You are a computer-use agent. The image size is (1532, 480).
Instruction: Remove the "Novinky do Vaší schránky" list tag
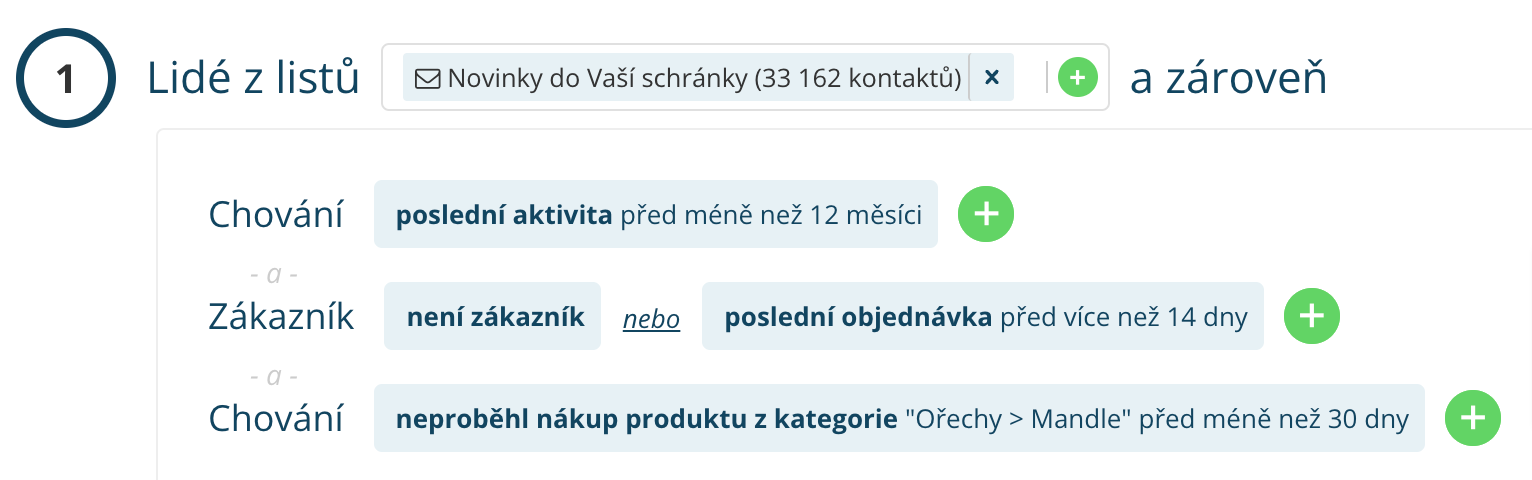[x=992, y=78]
